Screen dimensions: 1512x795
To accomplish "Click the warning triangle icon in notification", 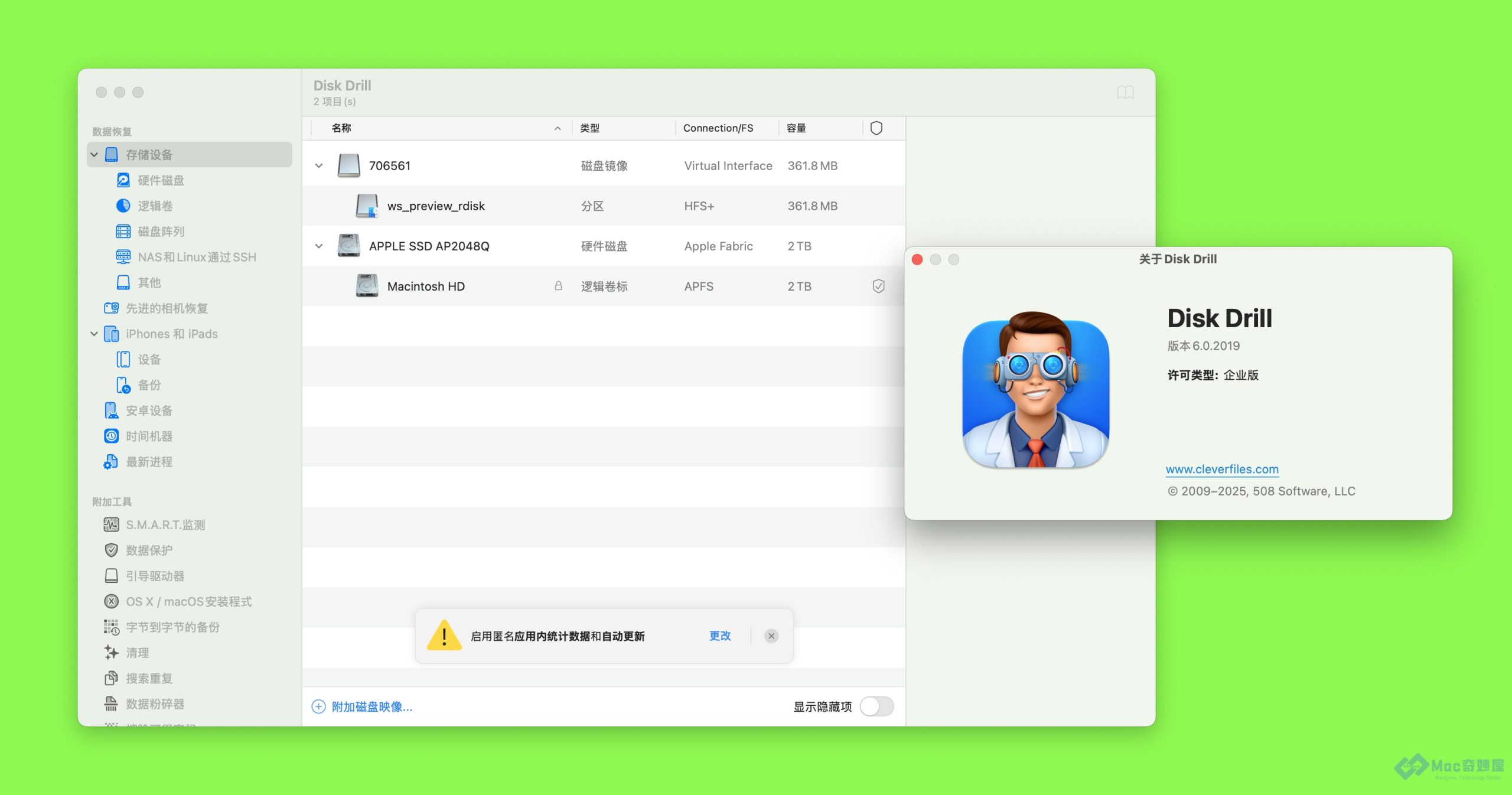I will [444, 635].
